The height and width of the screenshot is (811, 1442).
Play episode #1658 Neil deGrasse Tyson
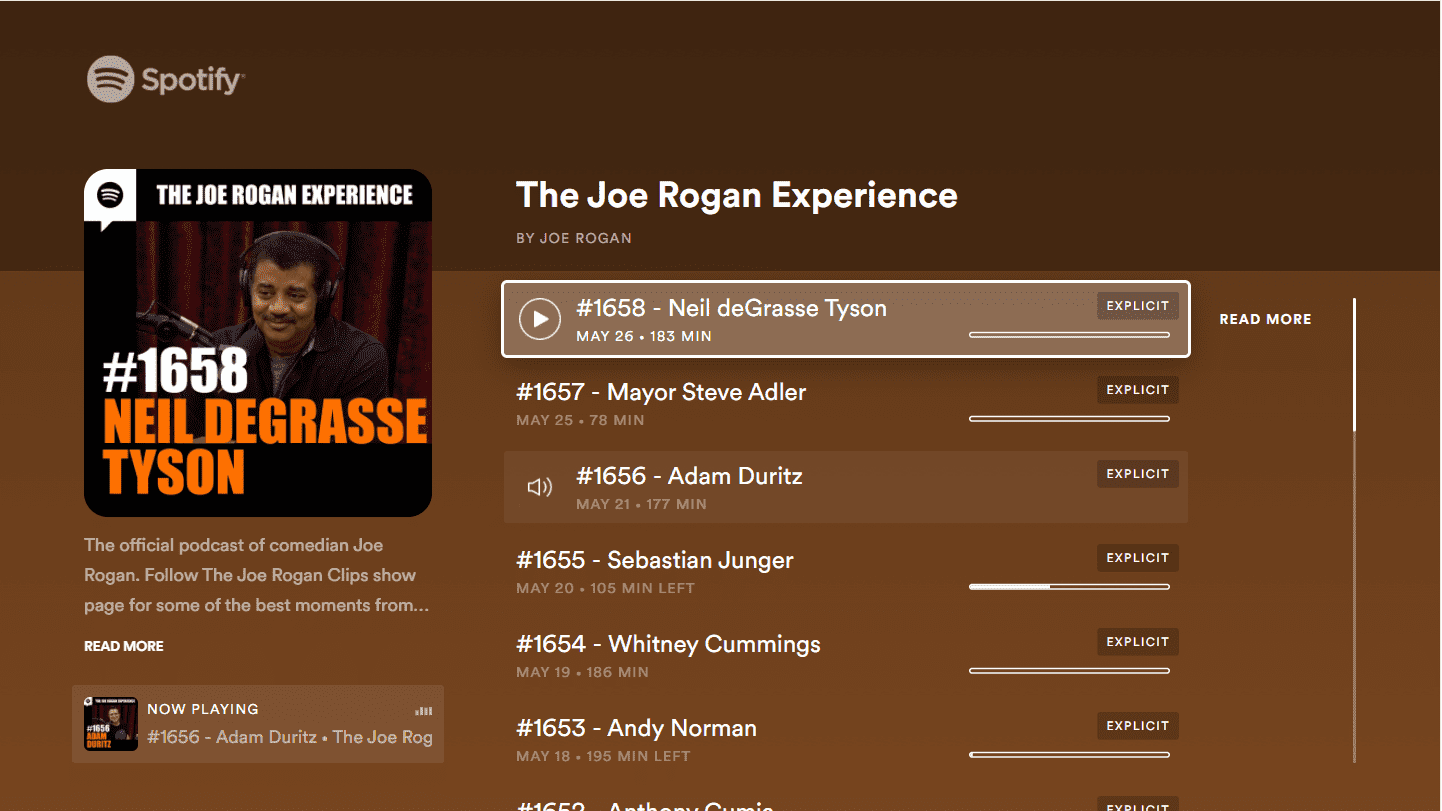tap(539, 319)
